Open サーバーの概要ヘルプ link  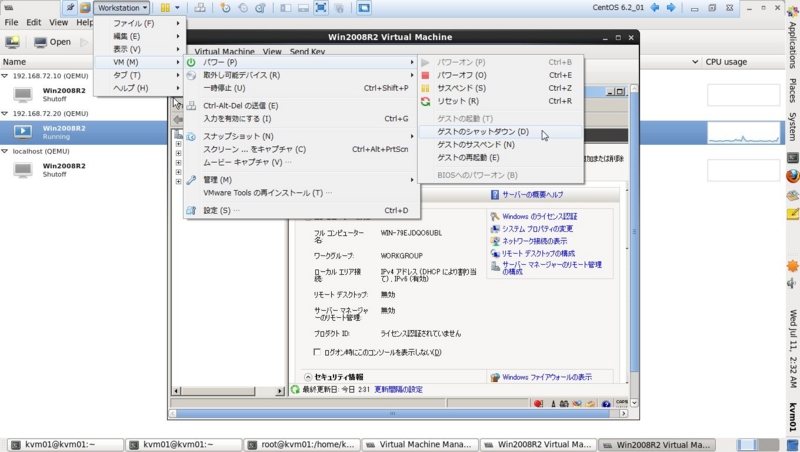[x=533, y=195]
